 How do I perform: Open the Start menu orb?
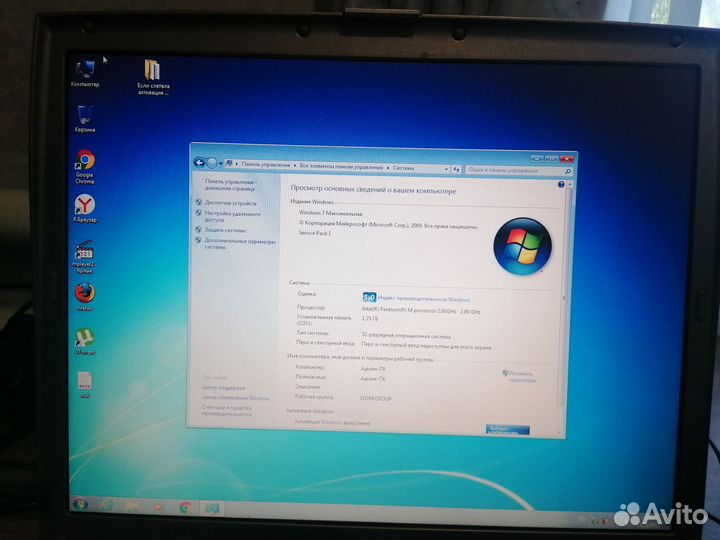(80, 504)
